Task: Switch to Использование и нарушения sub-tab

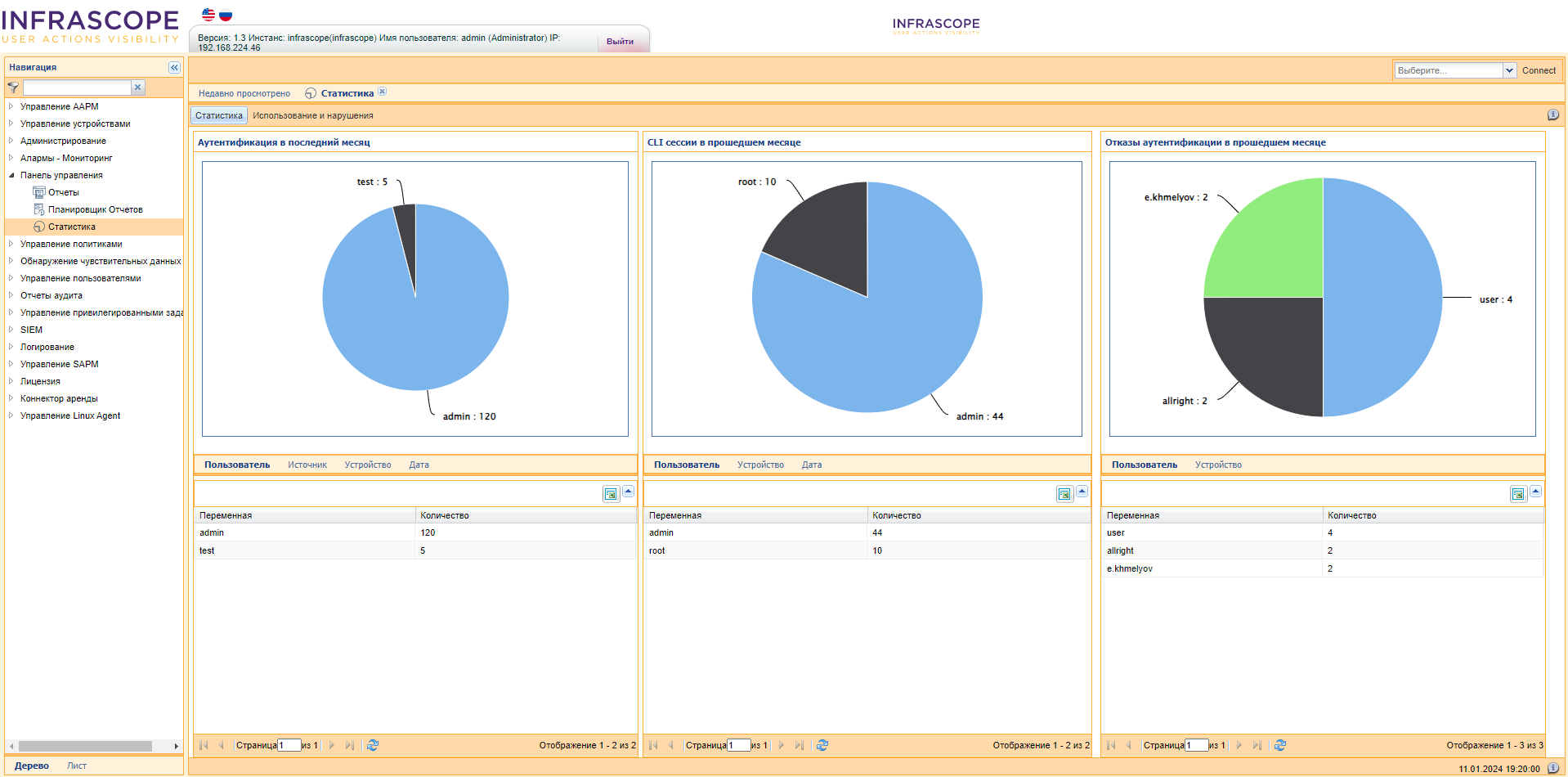Action: click(313, 115)
